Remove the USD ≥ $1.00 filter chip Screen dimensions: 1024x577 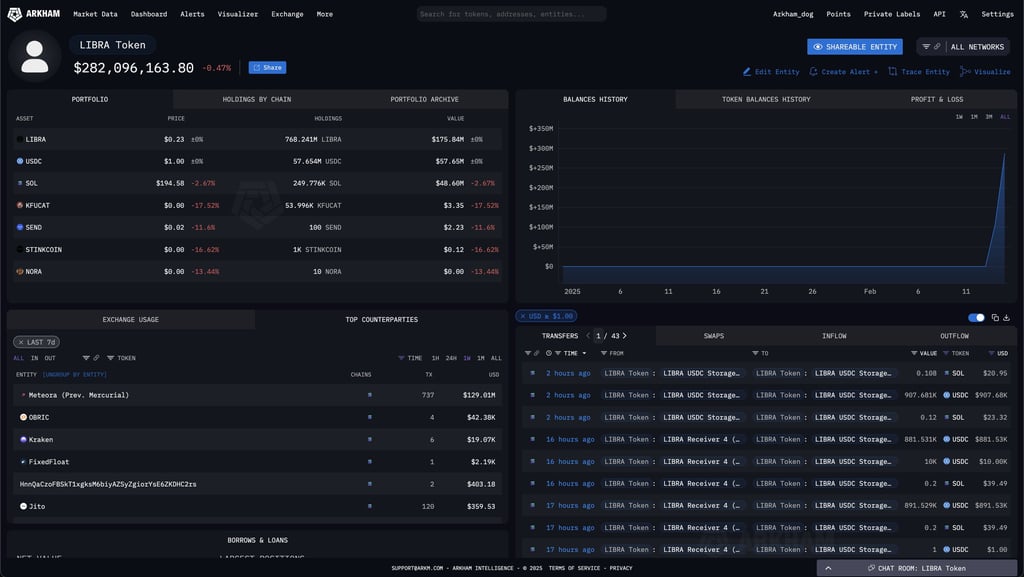click(523, 316)
